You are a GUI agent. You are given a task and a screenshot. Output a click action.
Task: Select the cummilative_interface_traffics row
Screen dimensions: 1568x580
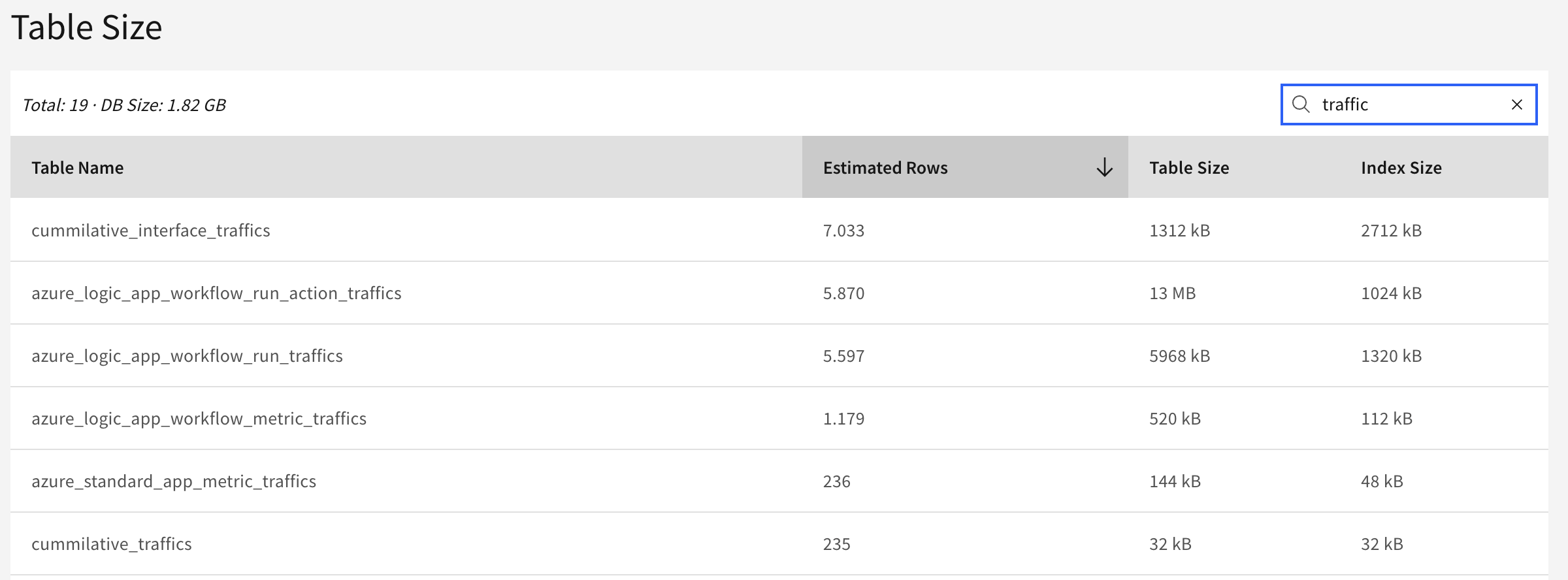pos(779,230)
